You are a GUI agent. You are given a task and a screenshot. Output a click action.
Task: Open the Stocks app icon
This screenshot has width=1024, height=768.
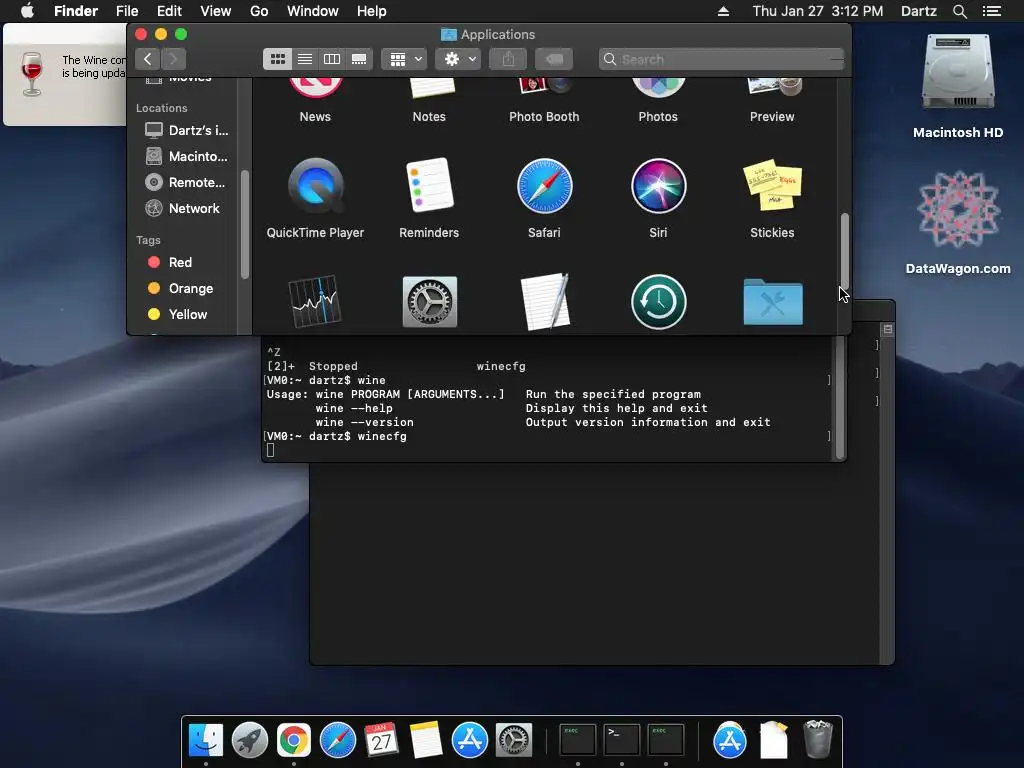click(315, 301)
